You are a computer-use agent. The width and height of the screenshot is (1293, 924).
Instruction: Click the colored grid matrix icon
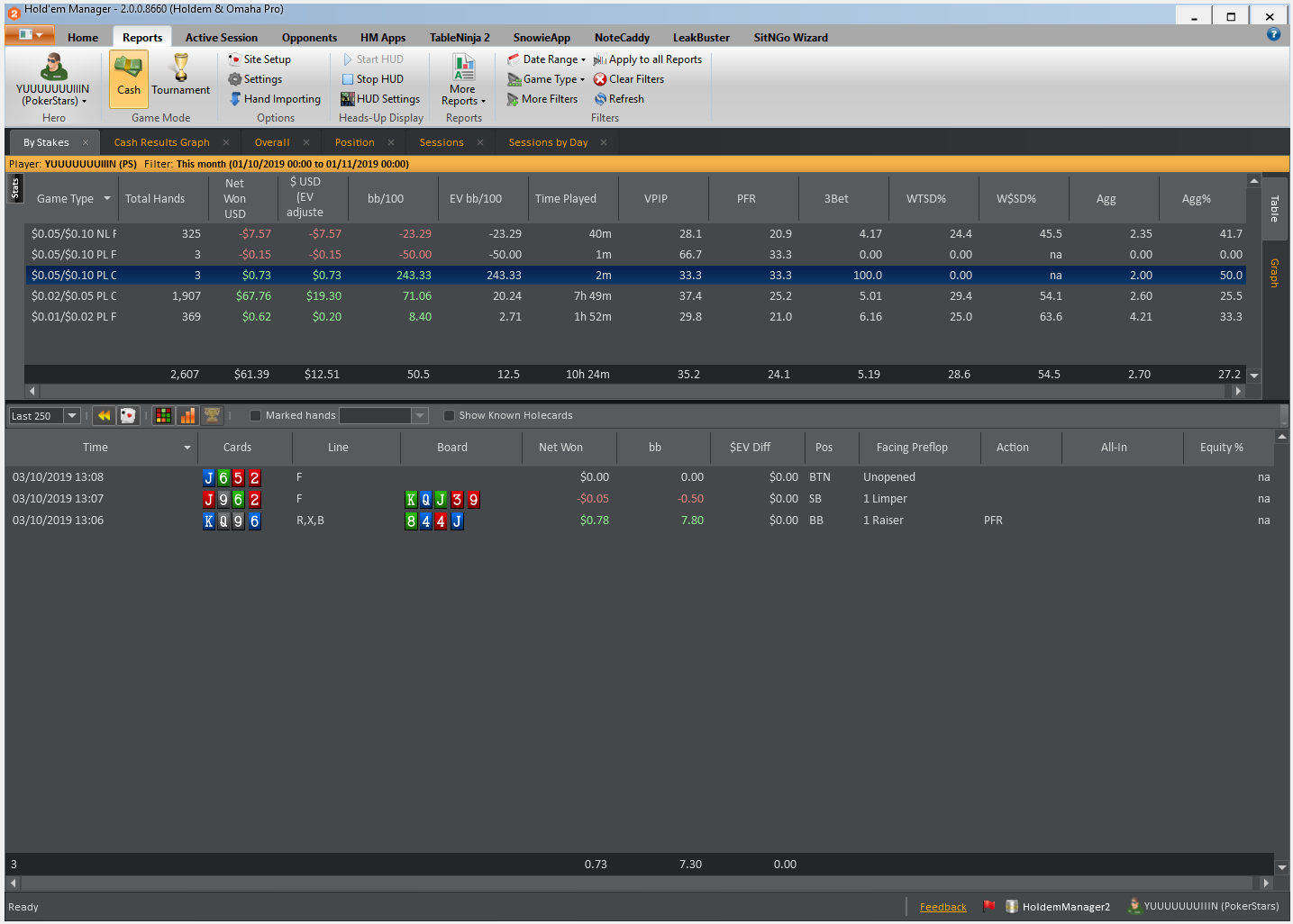click(x=163, y=415)
